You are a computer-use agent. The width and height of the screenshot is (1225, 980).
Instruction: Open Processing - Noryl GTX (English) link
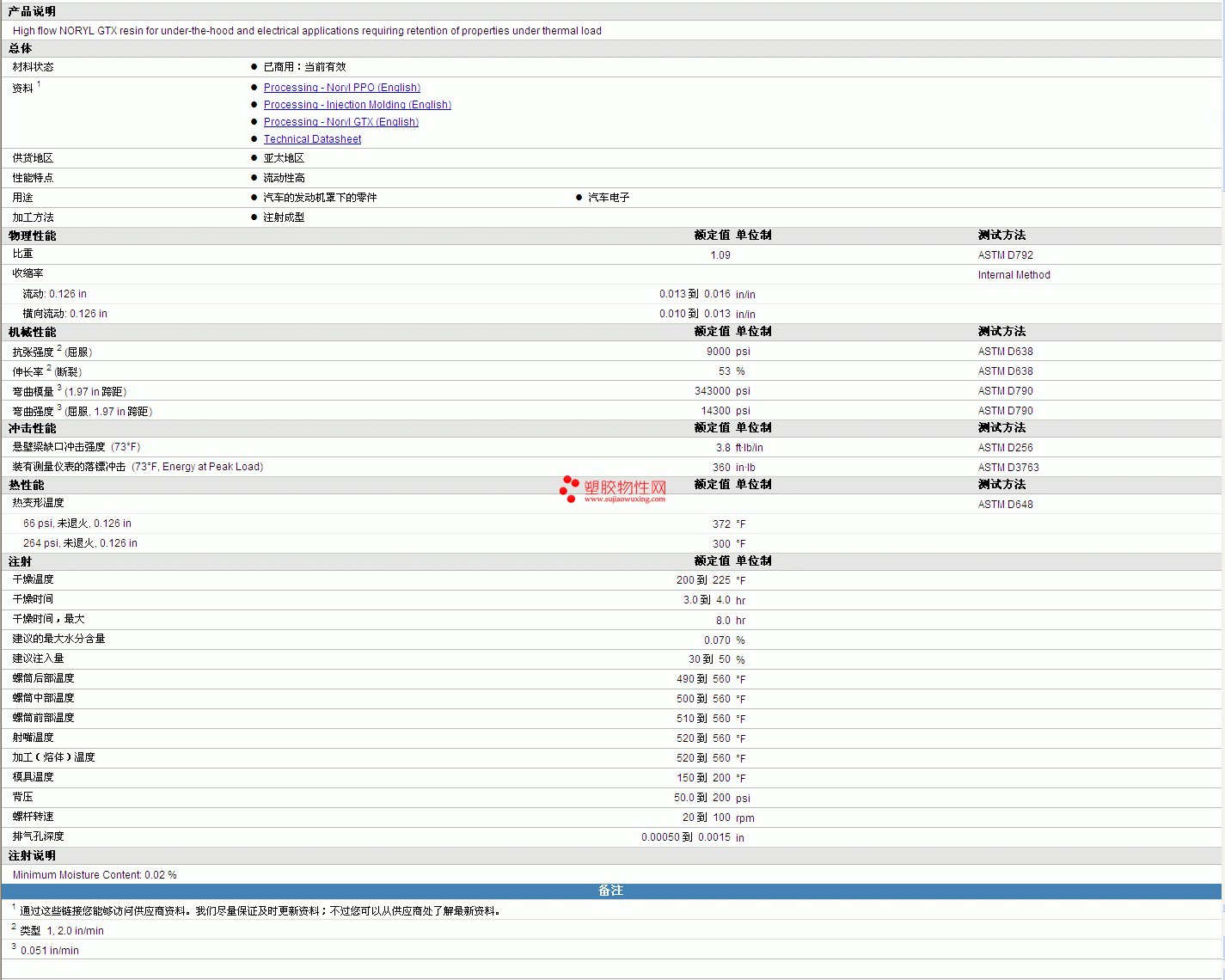coord(341,122)
